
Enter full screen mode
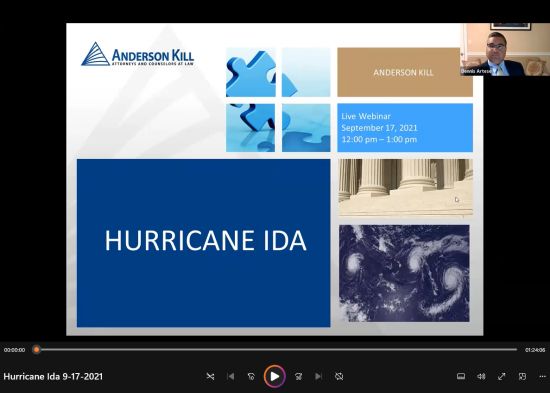coord(502,377)
